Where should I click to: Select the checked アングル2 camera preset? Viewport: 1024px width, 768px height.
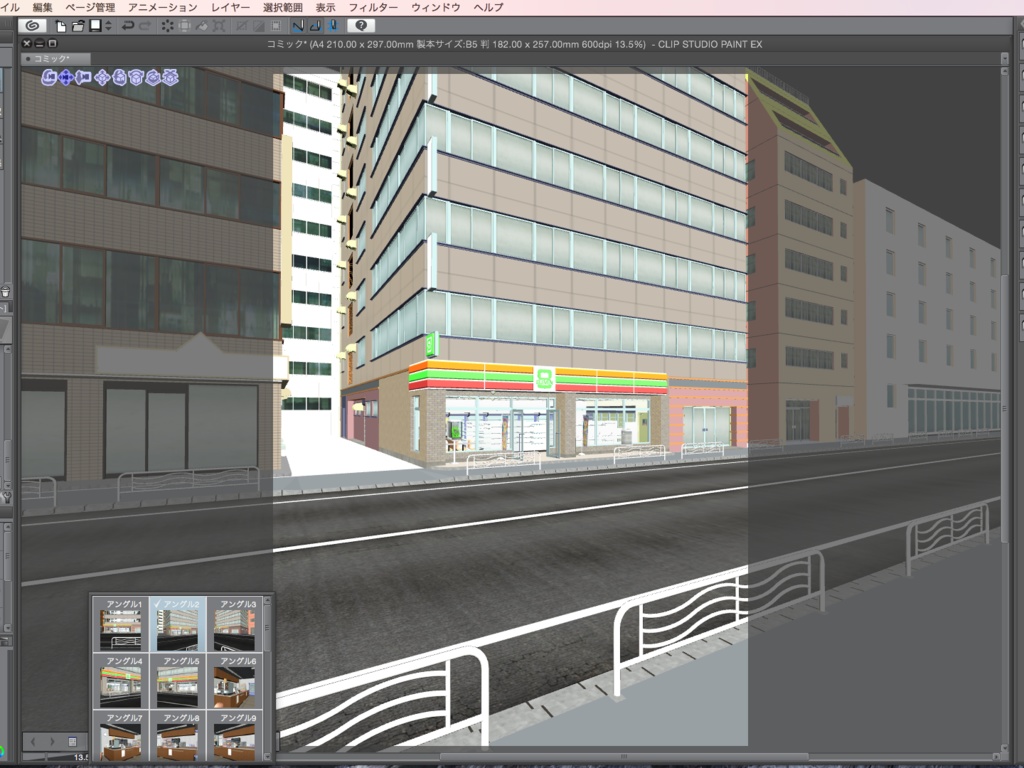[x=178, y=624]
